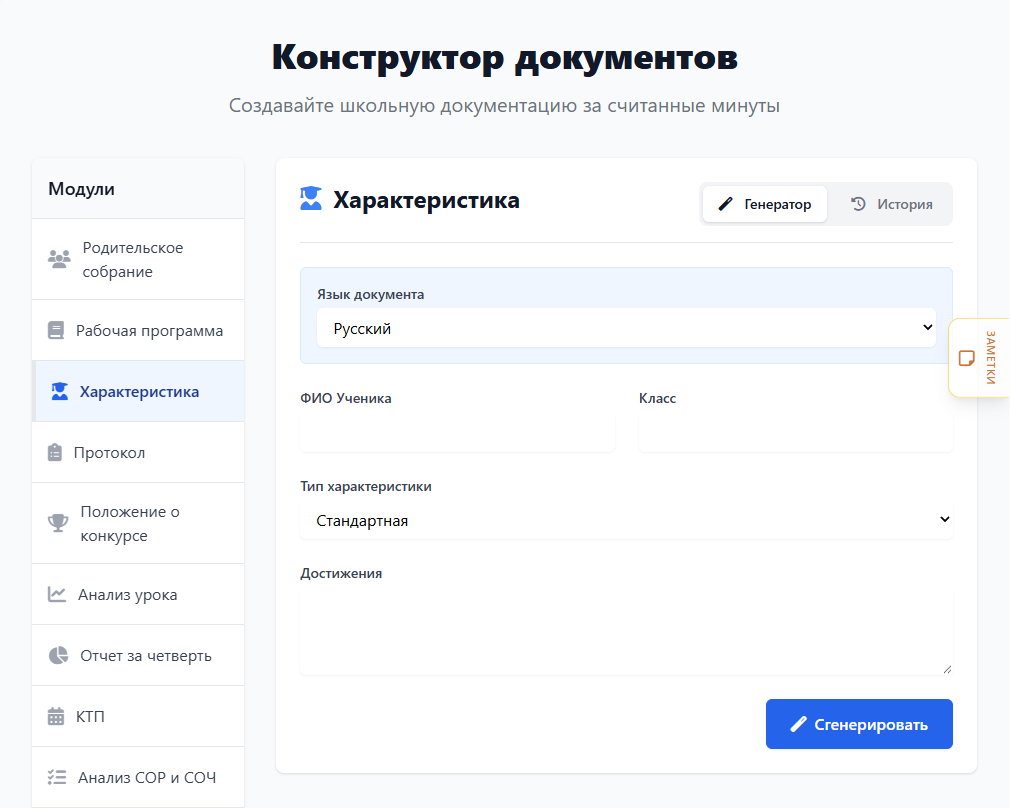Click the Язык документа label
This screenshot has width=1010, height=808.
tap(370, 294)
